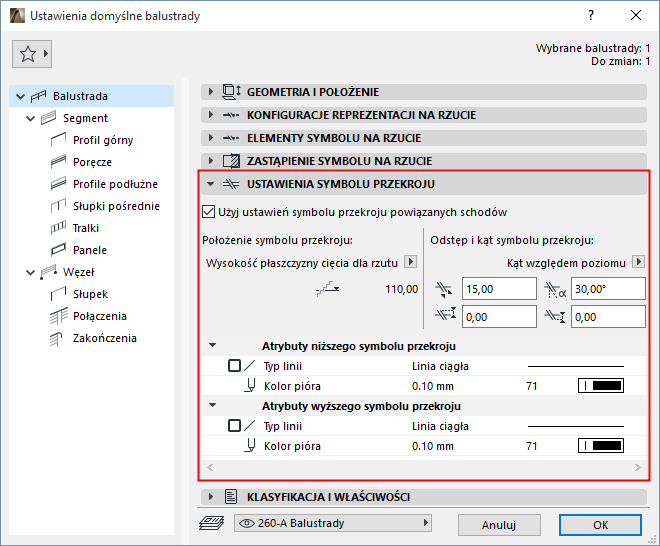
Task: Collapse the Węzeł tree node
Action: tap(30, 272)
